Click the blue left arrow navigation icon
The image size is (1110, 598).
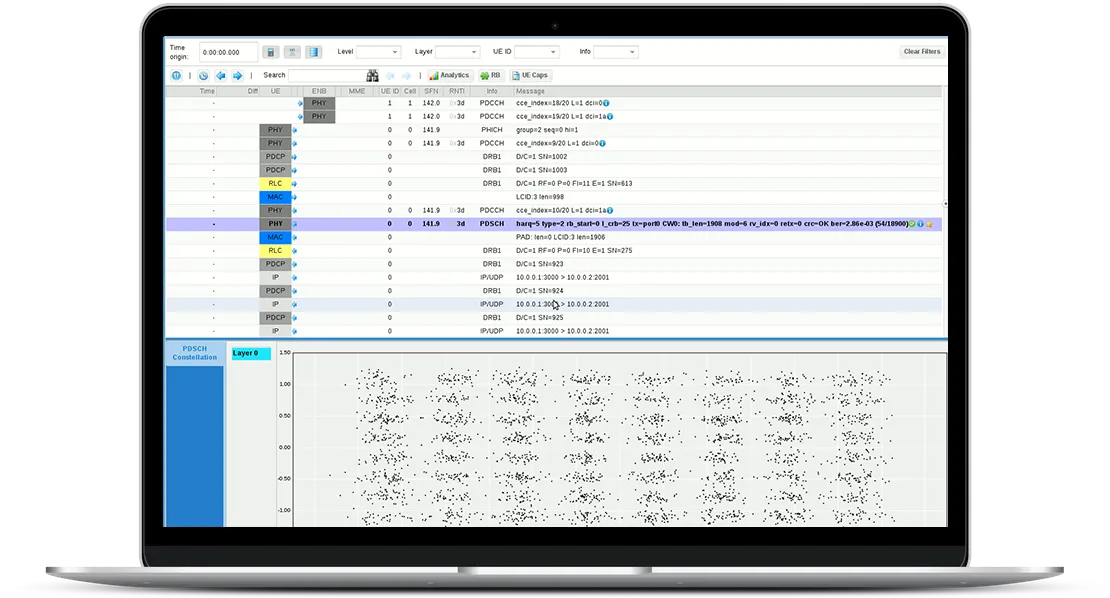point(221,75)
